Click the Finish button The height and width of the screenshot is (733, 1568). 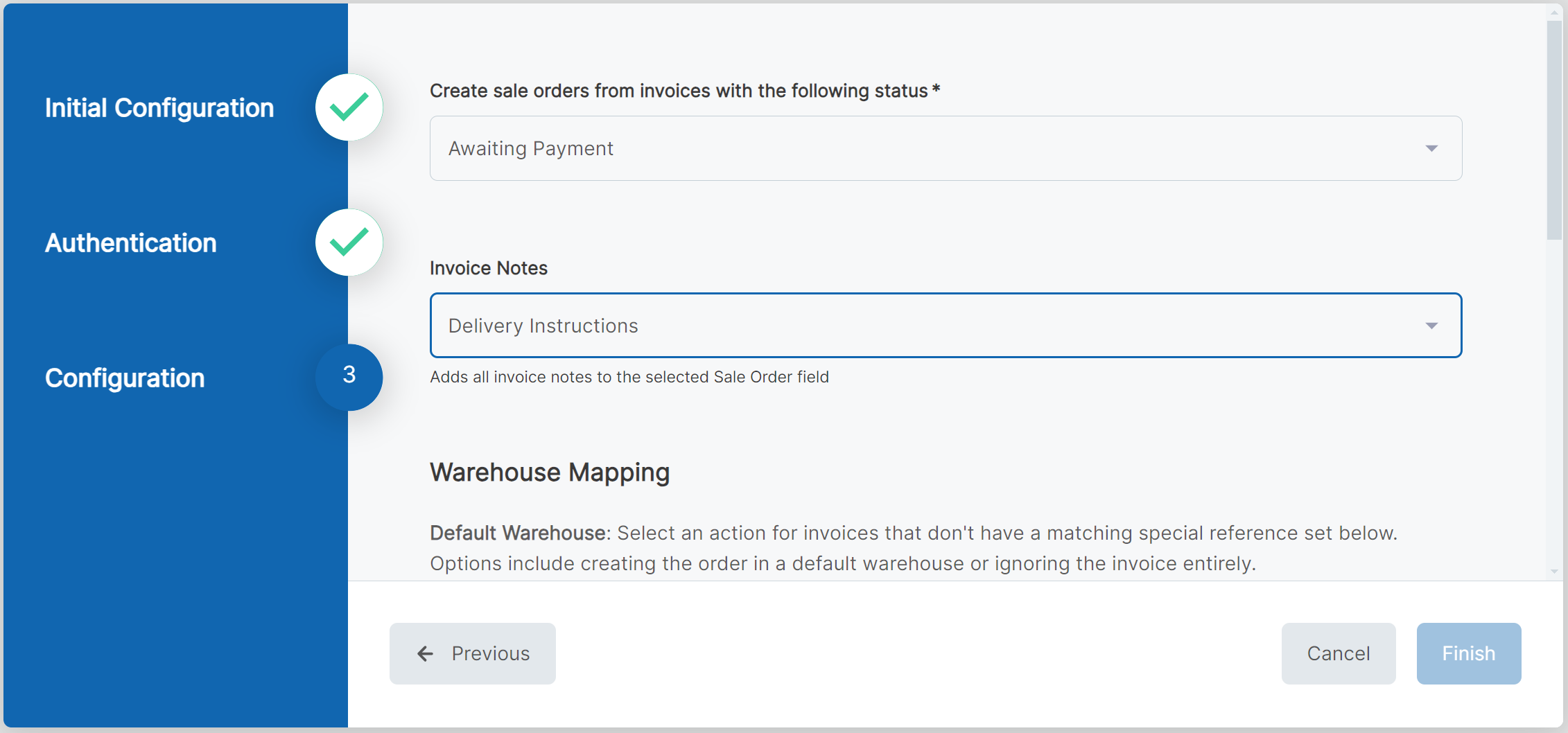1468,653
